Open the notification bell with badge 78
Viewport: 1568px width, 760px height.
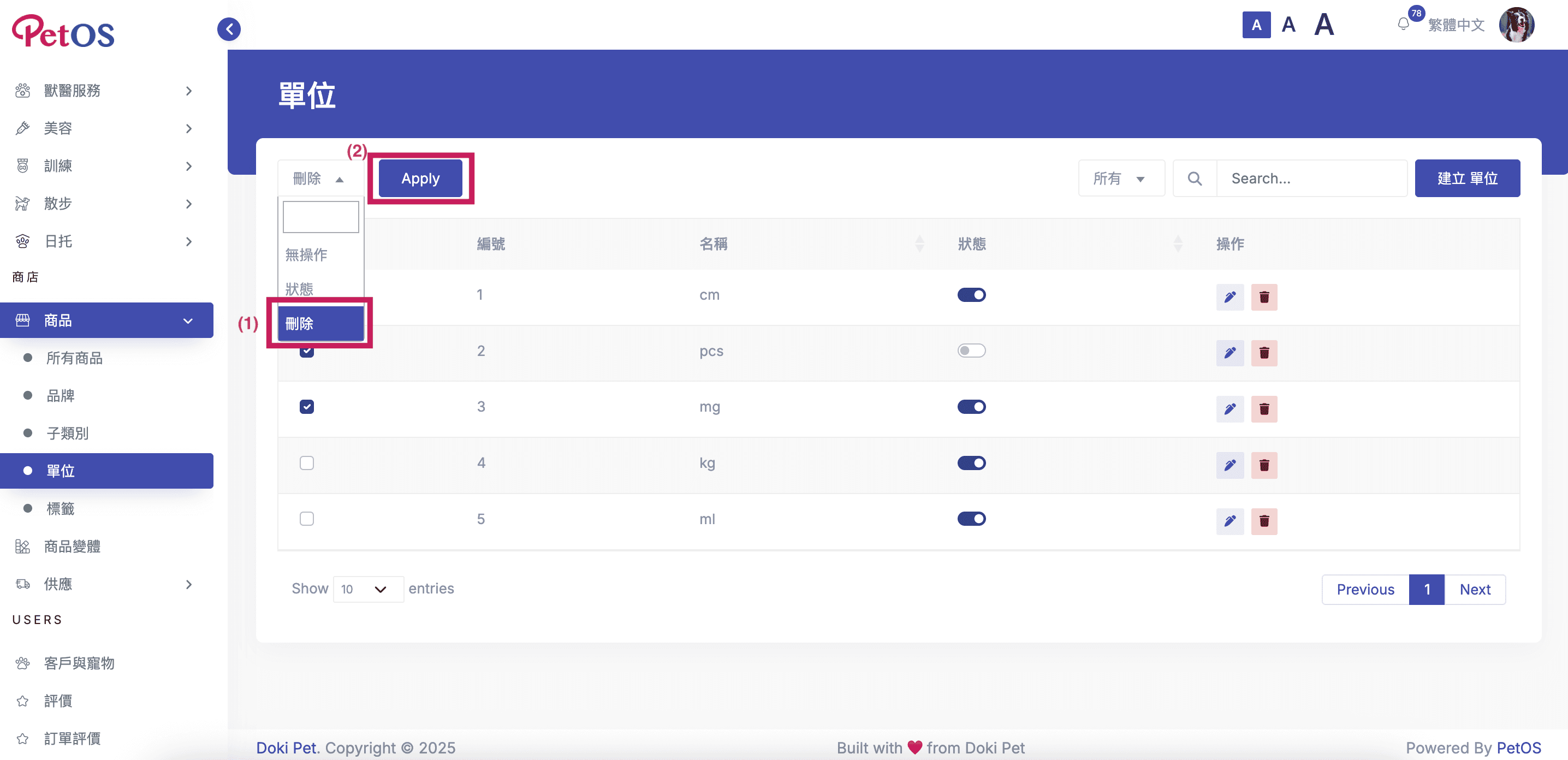coord(1404,25)
